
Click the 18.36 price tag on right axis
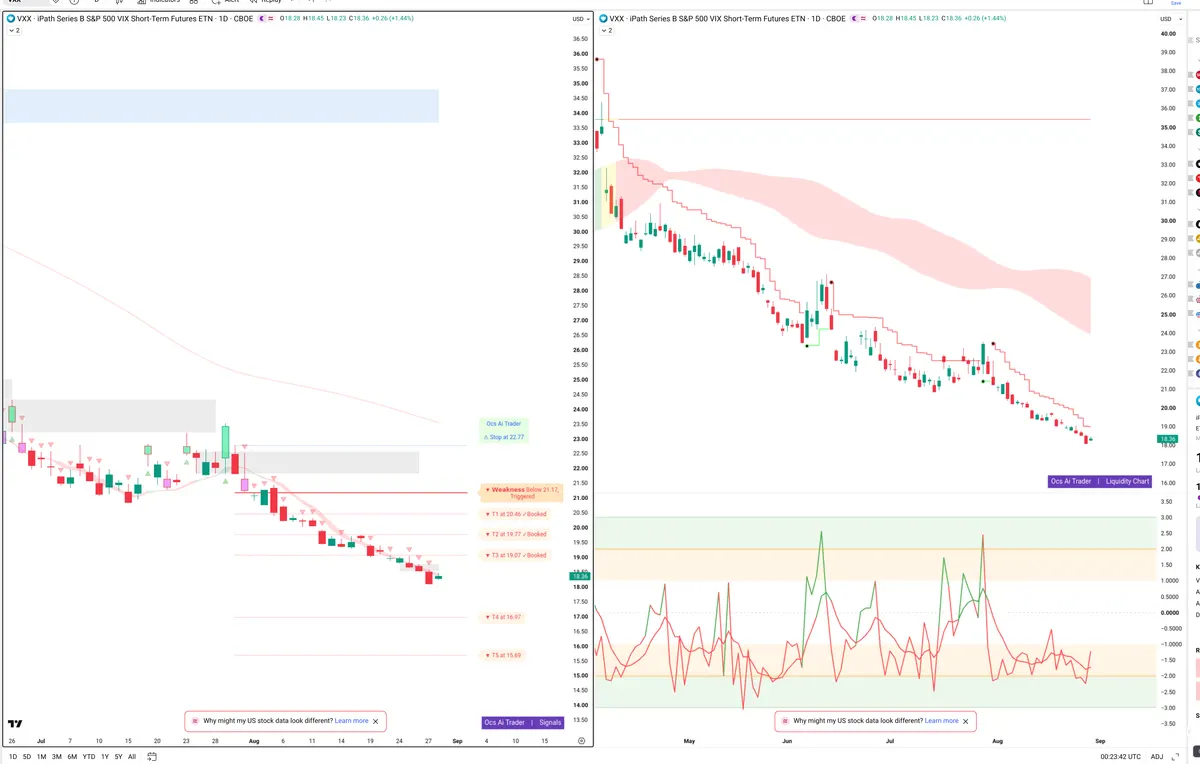coord(1168,439)
